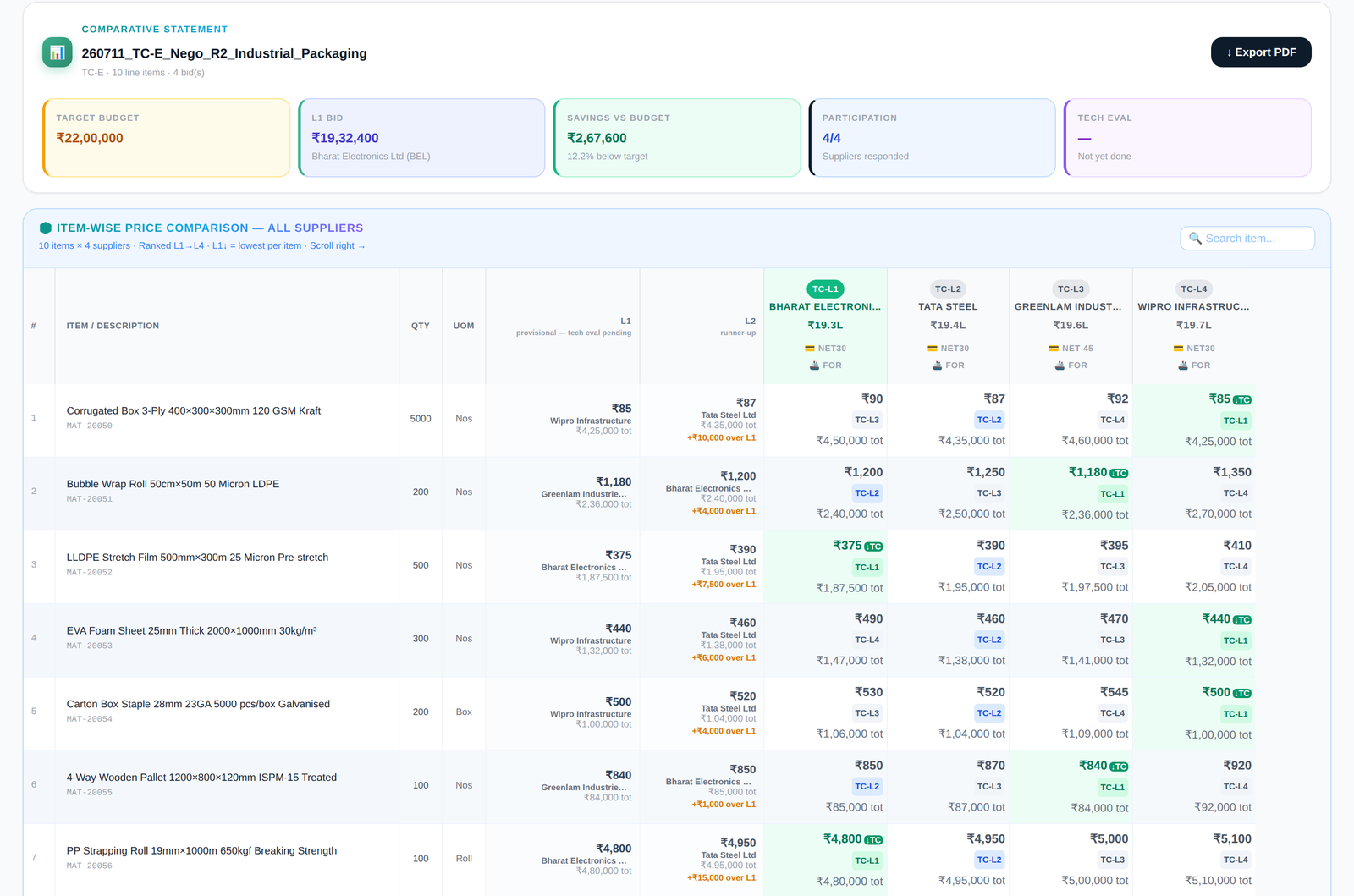
Task: Click the ship FOR icon under Greenlam Industries
Action: 1060,366
